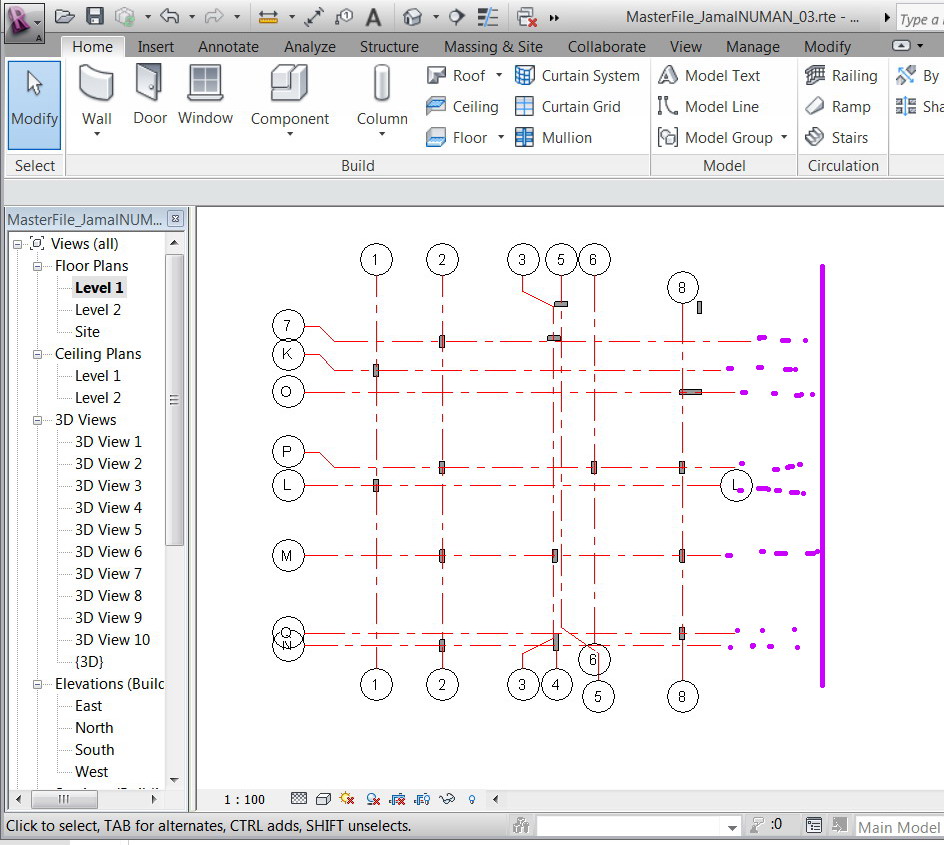
Task: Click the Open file icon in quick access toolbar
Action: pyautogui.click(x=64, y=17)
